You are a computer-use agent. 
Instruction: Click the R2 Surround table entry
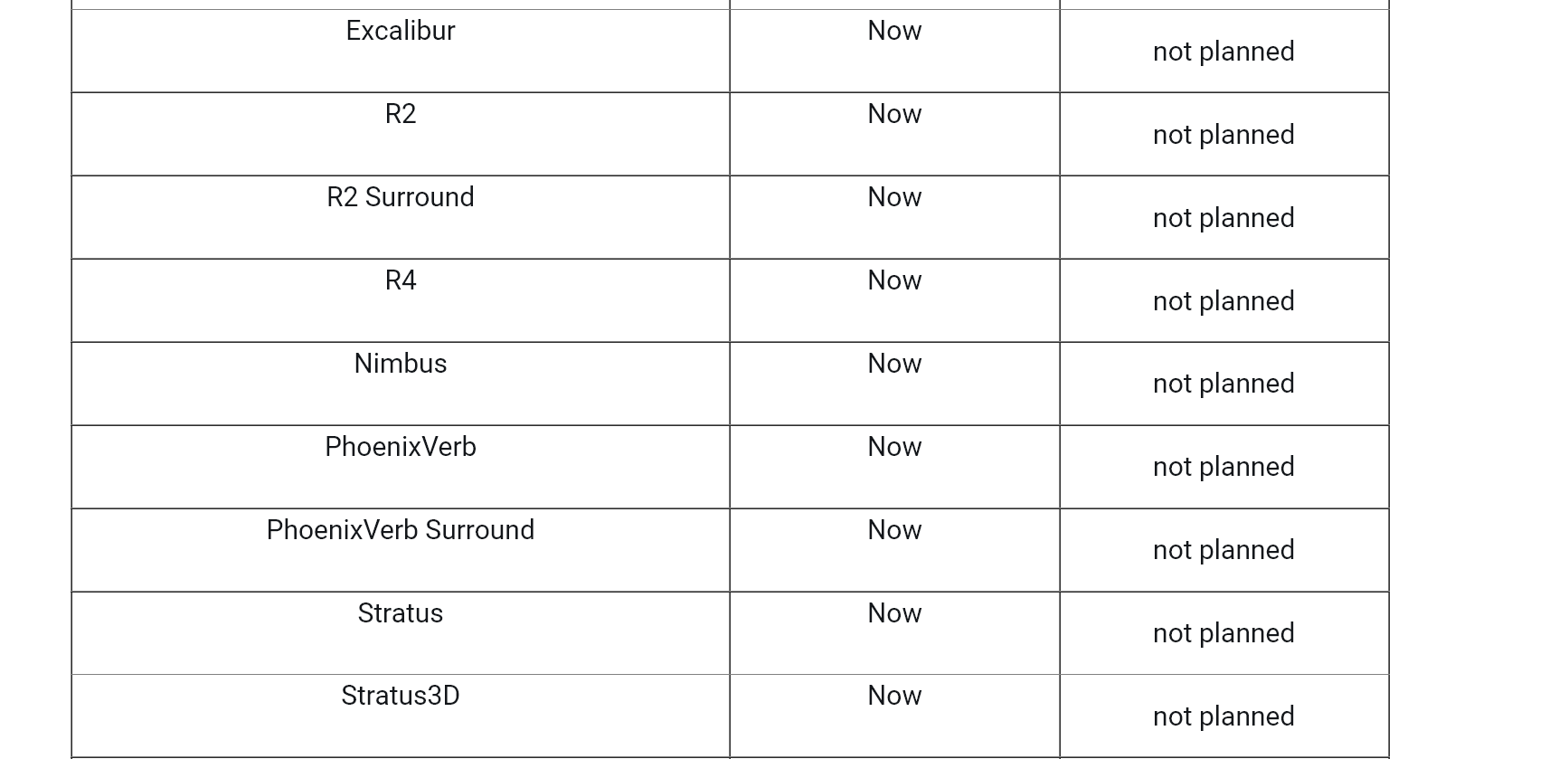coord(400,197)
